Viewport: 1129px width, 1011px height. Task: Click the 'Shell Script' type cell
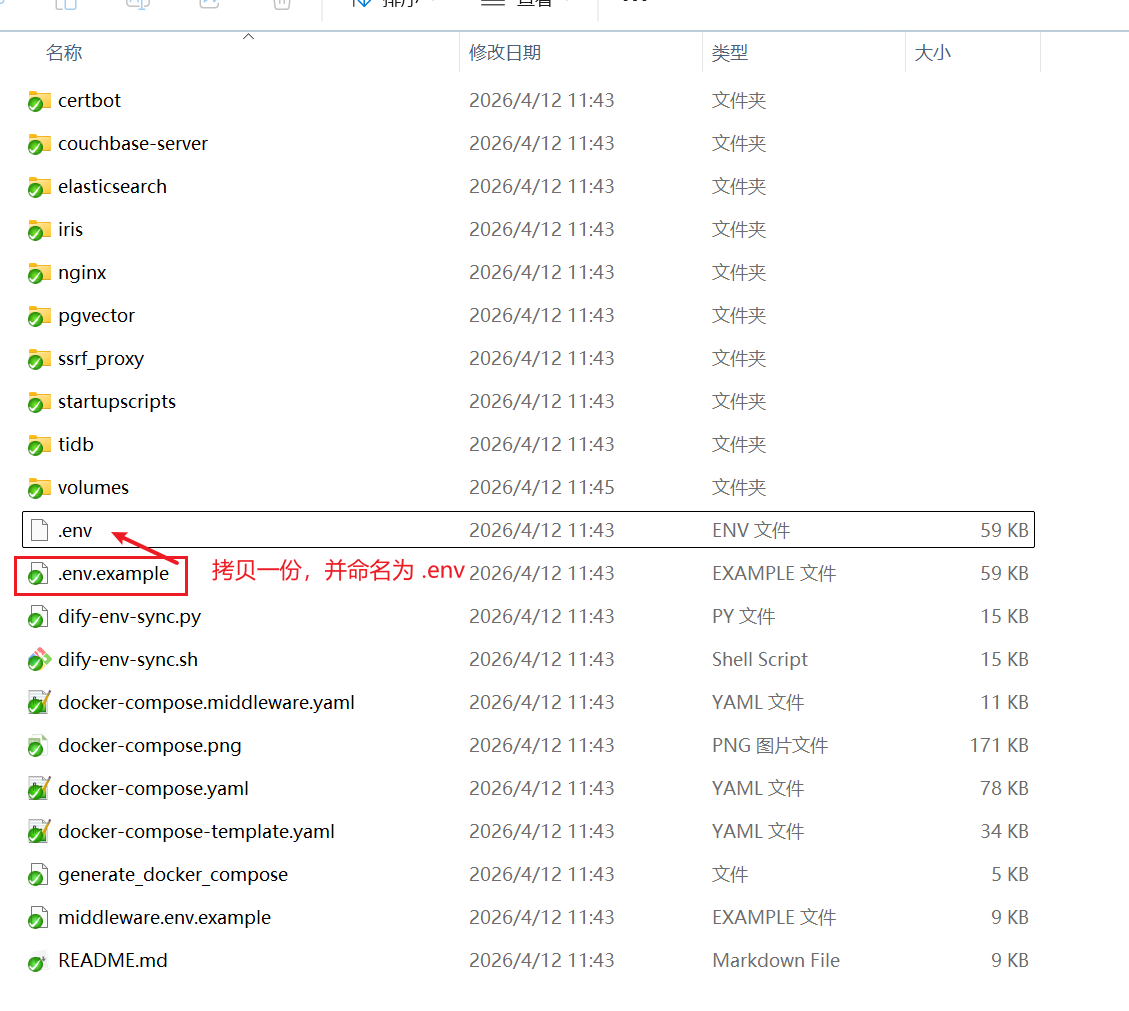[760, 660]
